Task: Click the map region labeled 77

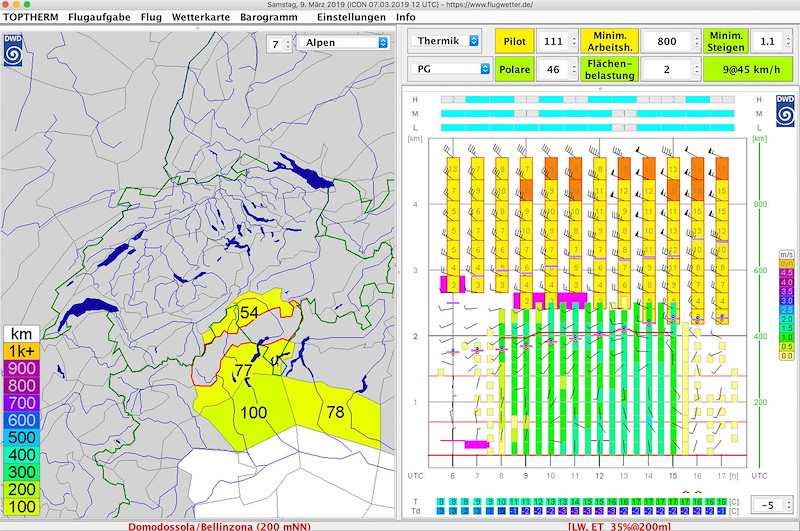Action: pyautogui.click(x=243, y=370)
